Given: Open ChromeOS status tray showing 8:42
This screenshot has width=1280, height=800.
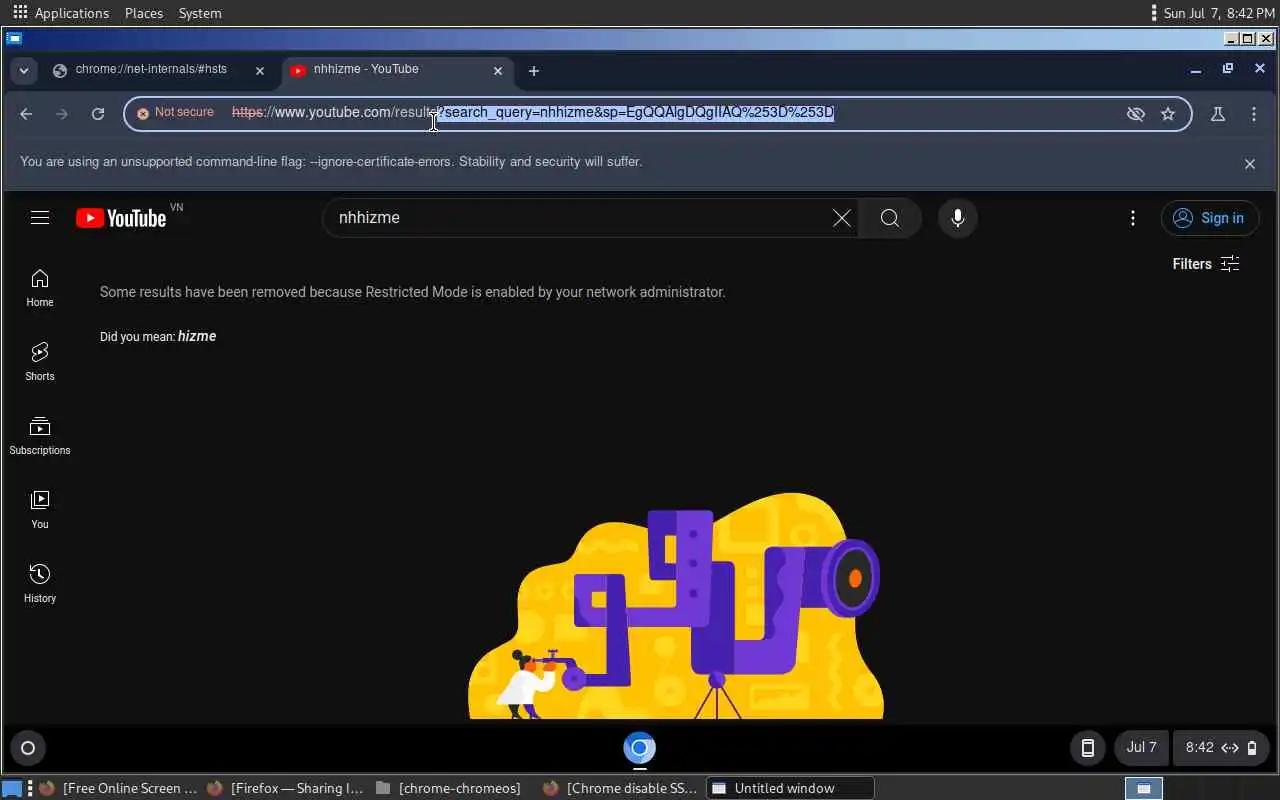Looking at the screenshot, I should (1221, 748).
